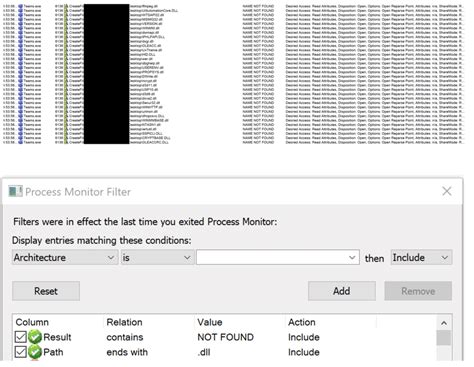Select the OLEACC.dll event row path
474x367 pixels.
tap(145, 46)
